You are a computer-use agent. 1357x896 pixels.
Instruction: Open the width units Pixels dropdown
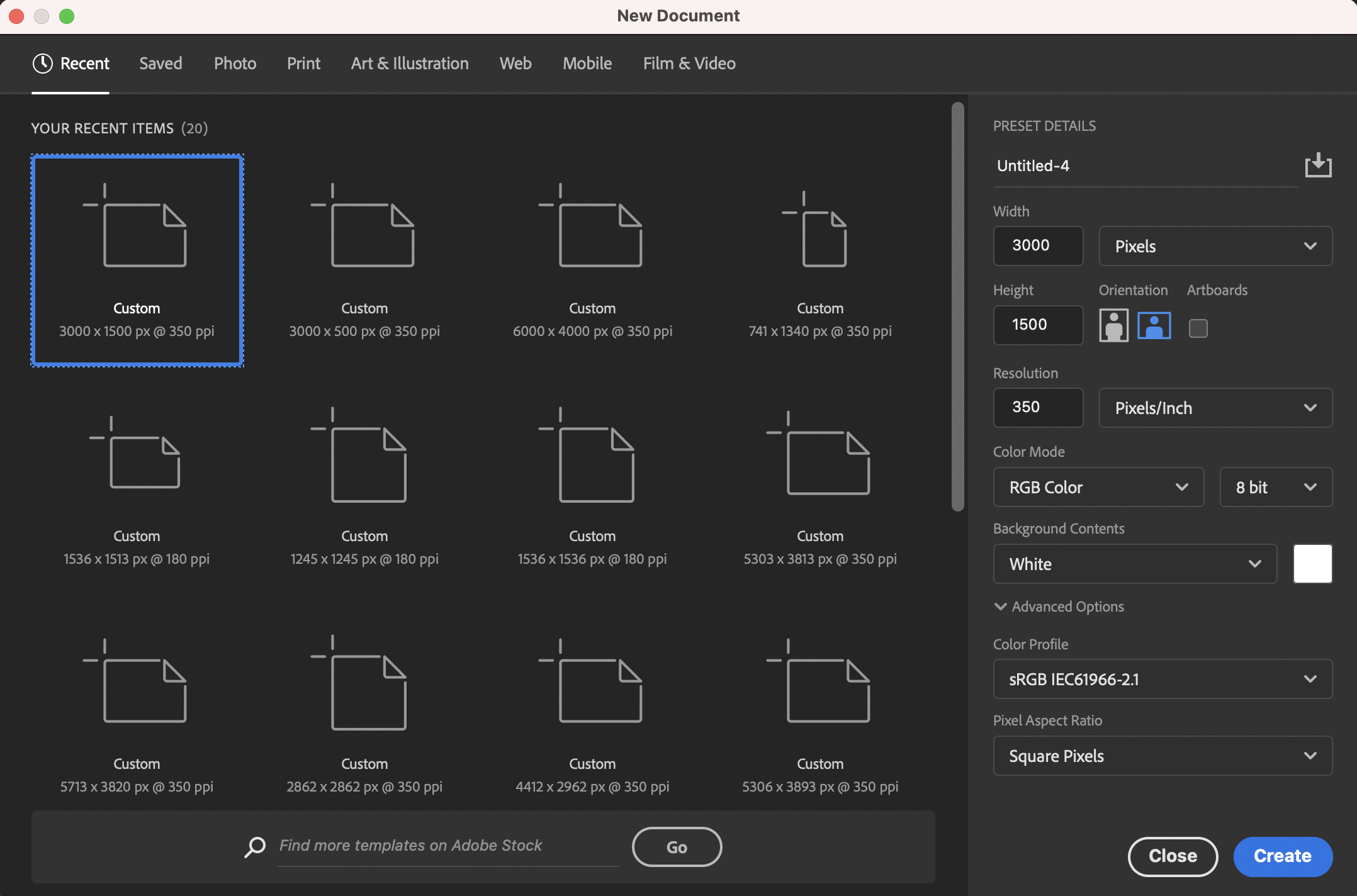click(1215, 246)
